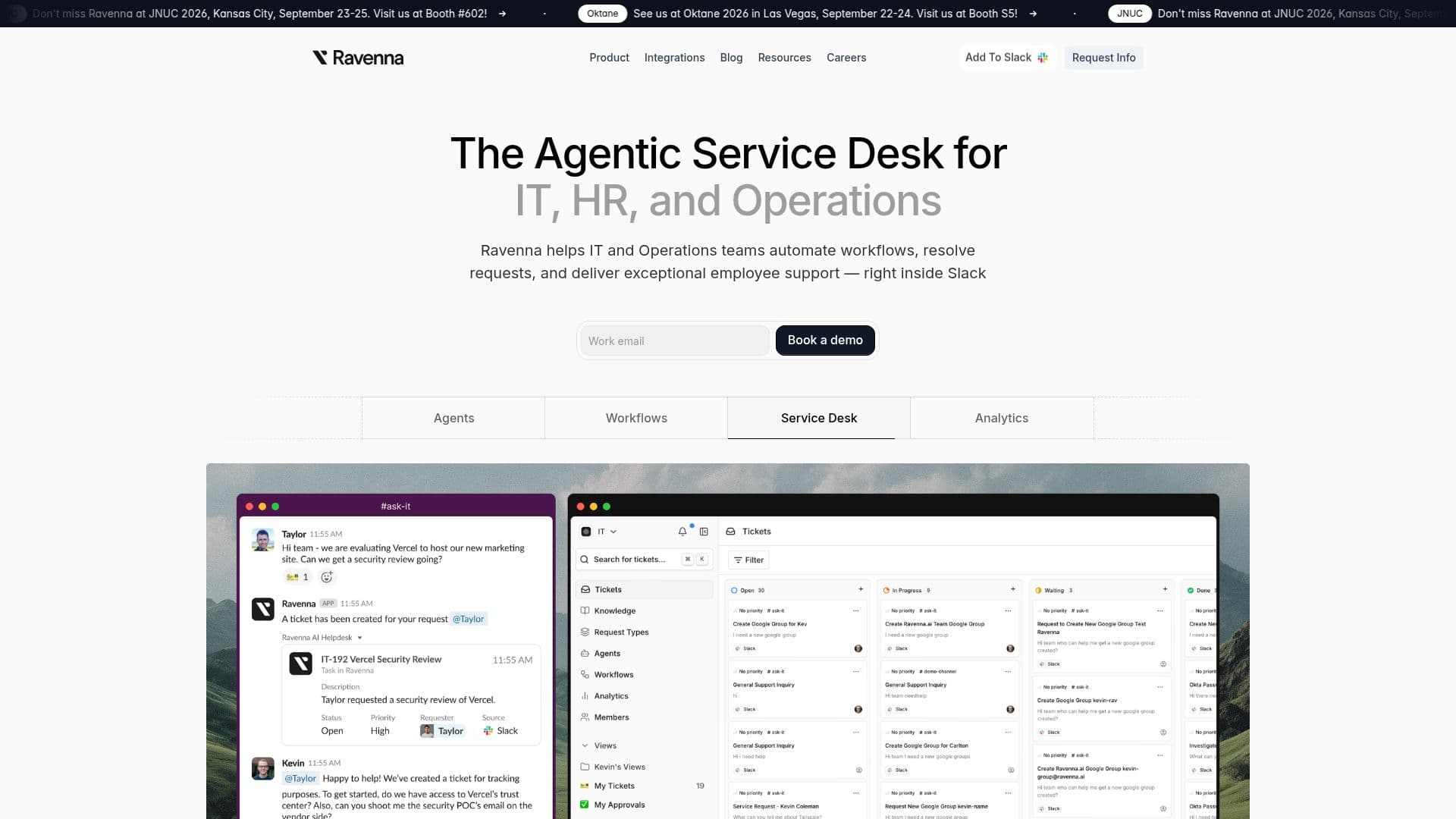
Task: Click assignee avatar on Create Google Group for Kev card
Action: click(858, 648)
